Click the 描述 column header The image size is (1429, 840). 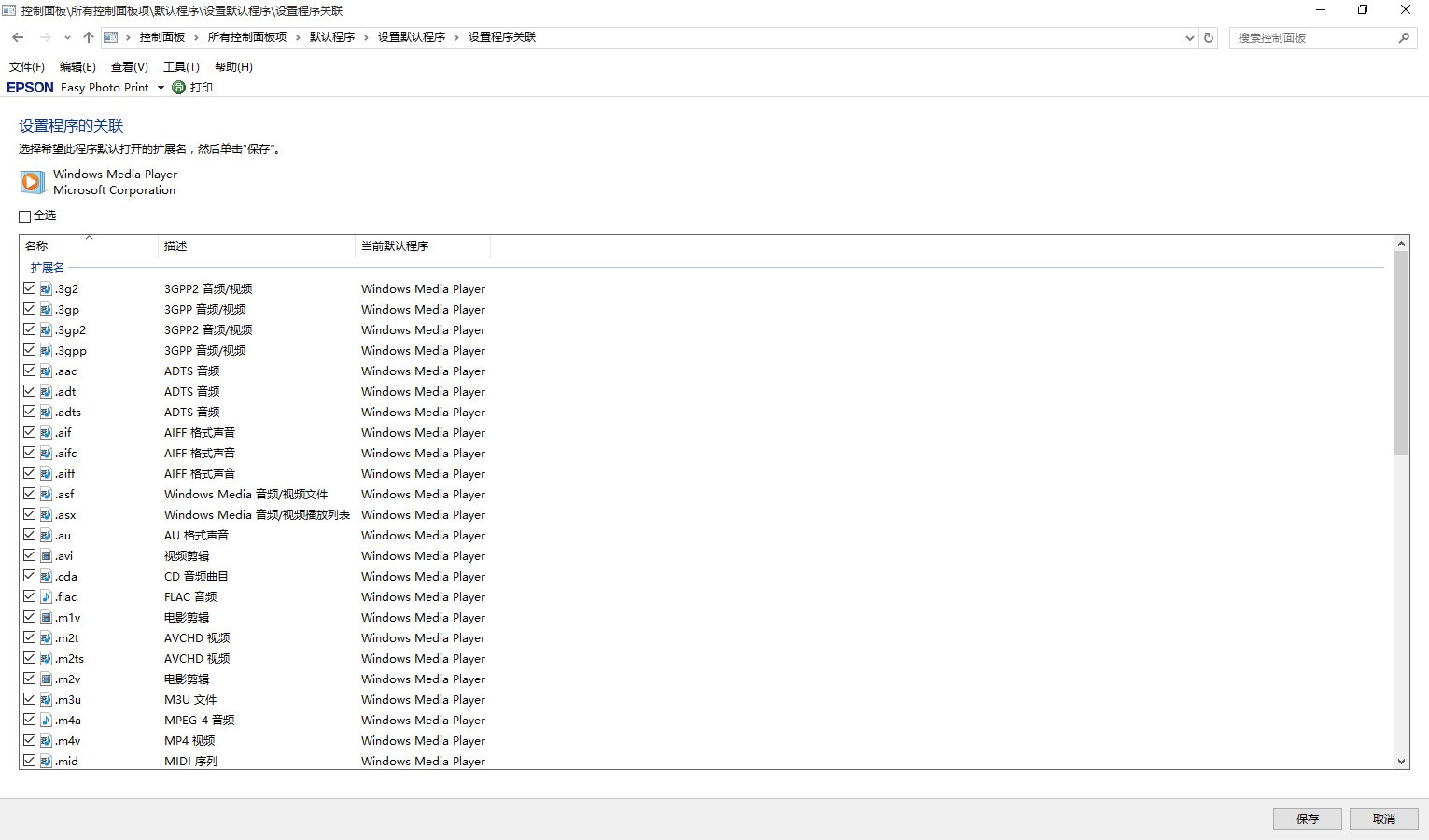tap(256, 245)
